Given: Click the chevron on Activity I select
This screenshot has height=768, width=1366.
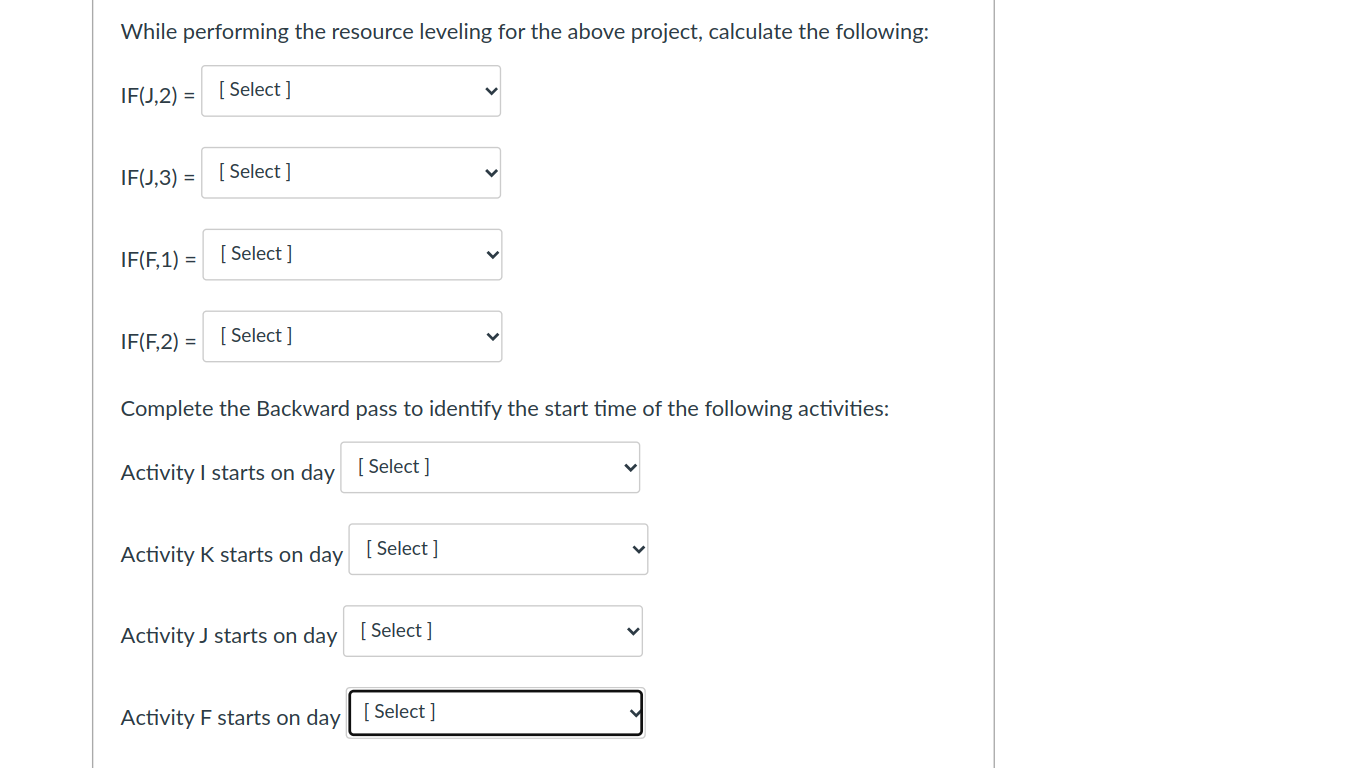Looking at the screenshot, I should tap(628, 467).
